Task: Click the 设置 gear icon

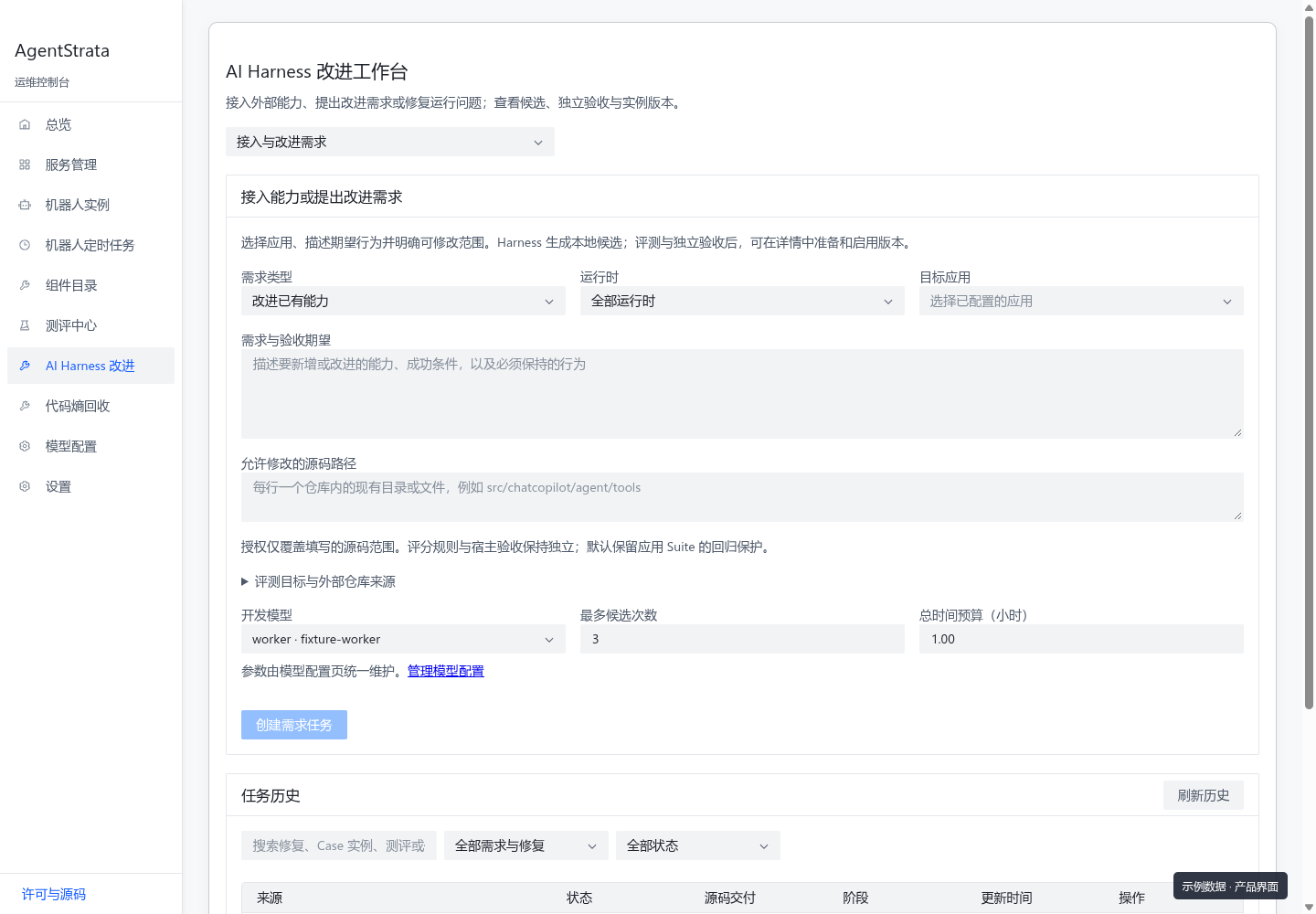Action: [25, 486]
